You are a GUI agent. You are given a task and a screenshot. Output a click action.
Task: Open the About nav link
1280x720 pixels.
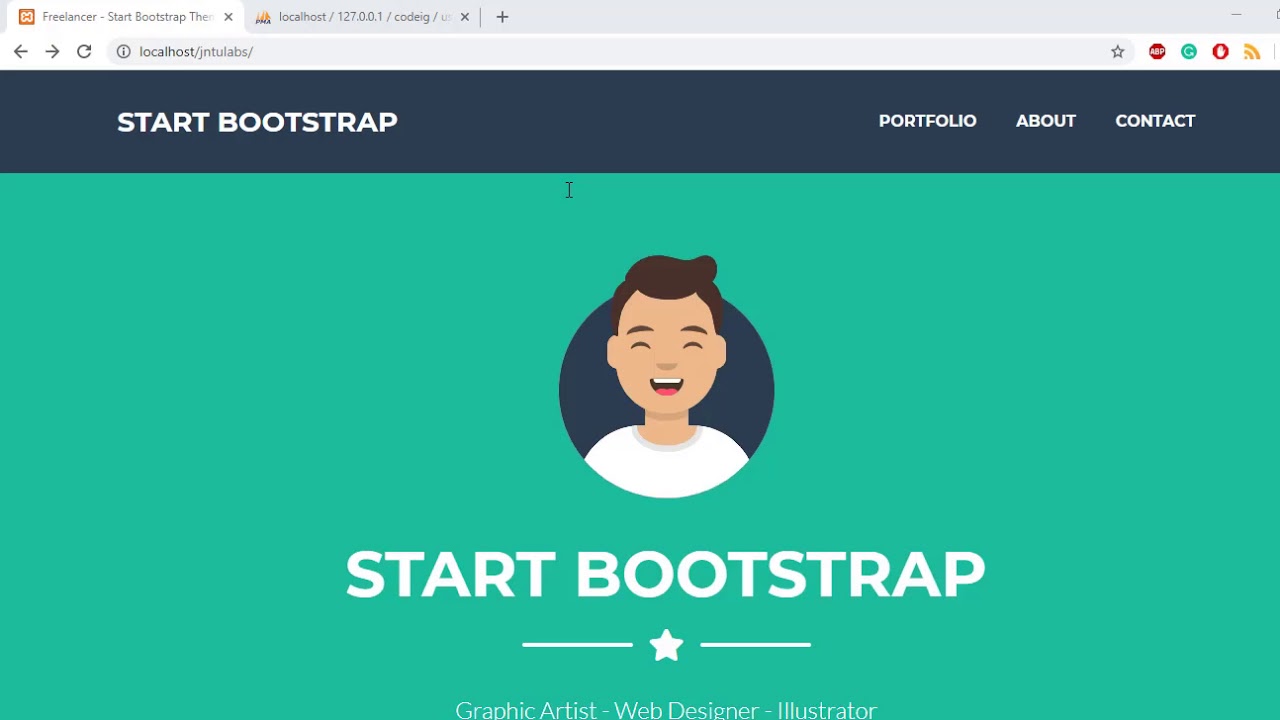(1045, 121)
